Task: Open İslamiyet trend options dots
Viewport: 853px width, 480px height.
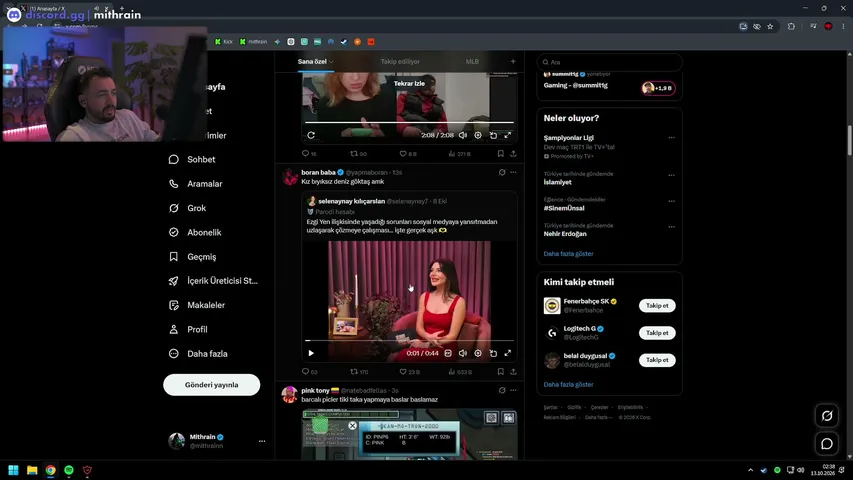Action: click(671, 175)
